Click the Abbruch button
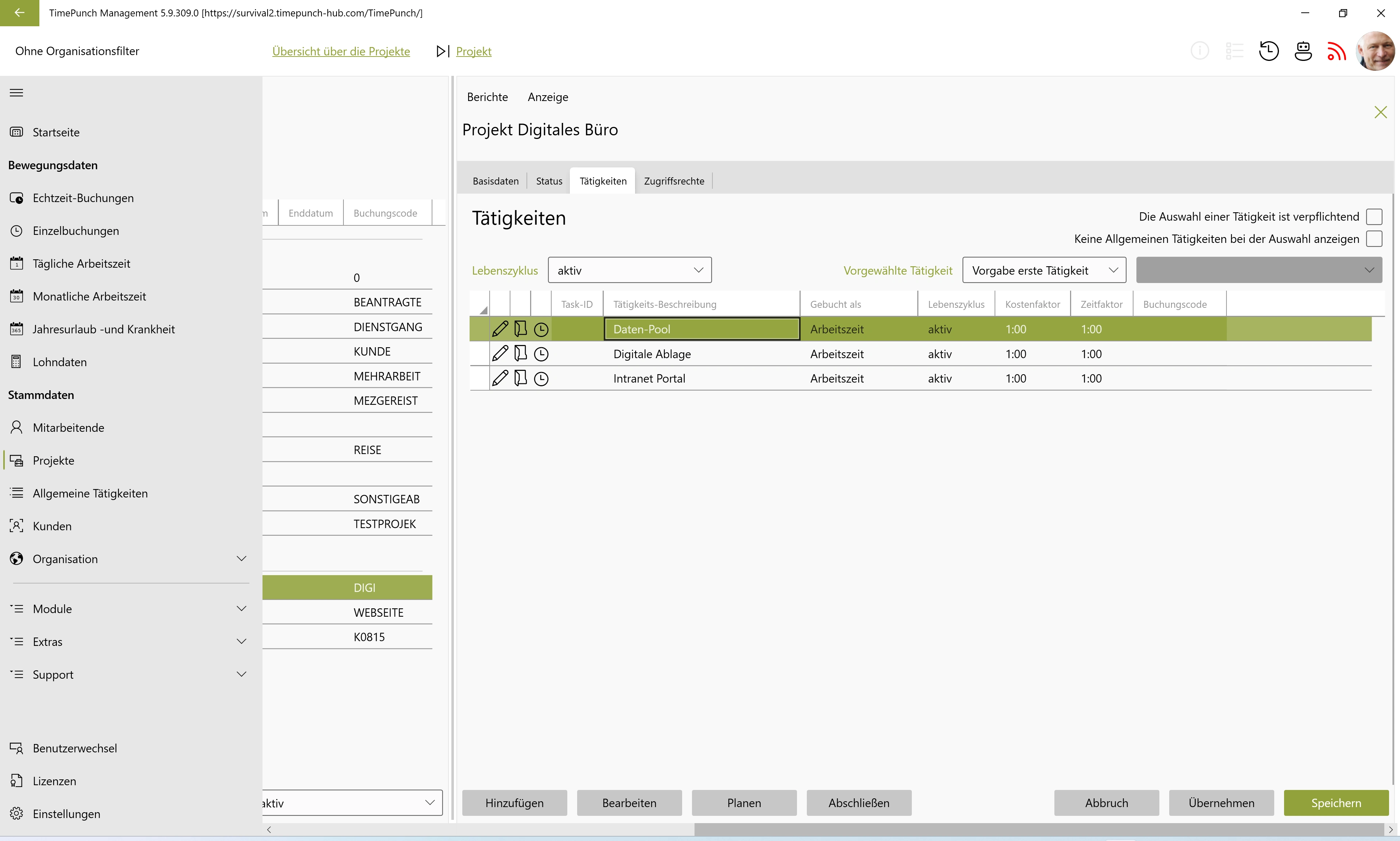Image resolution: width=1400 pixels, height=841 pixels. coord(1107,803)
